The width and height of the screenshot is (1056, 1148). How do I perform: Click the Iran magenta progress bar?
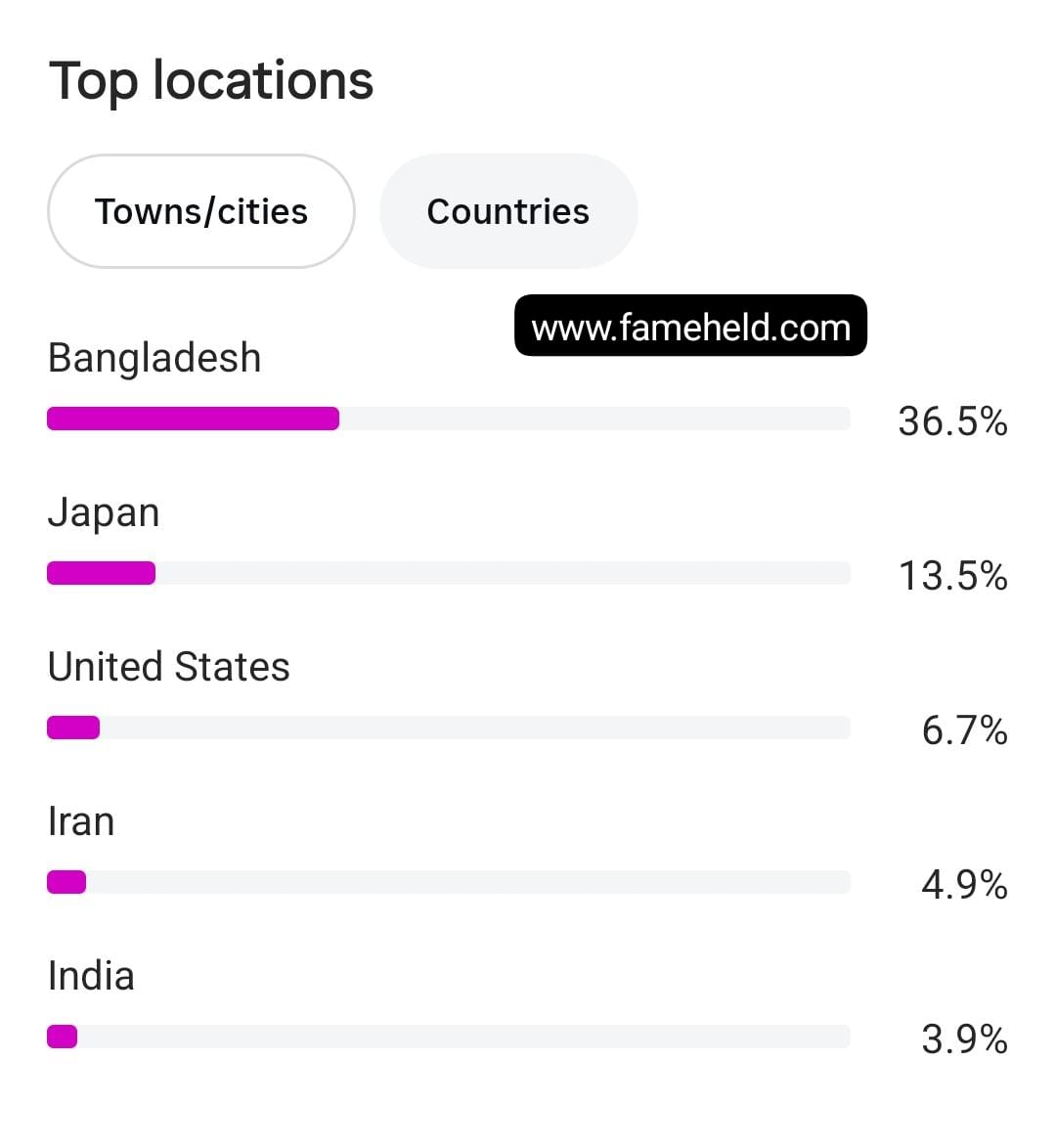pos(66,882)
